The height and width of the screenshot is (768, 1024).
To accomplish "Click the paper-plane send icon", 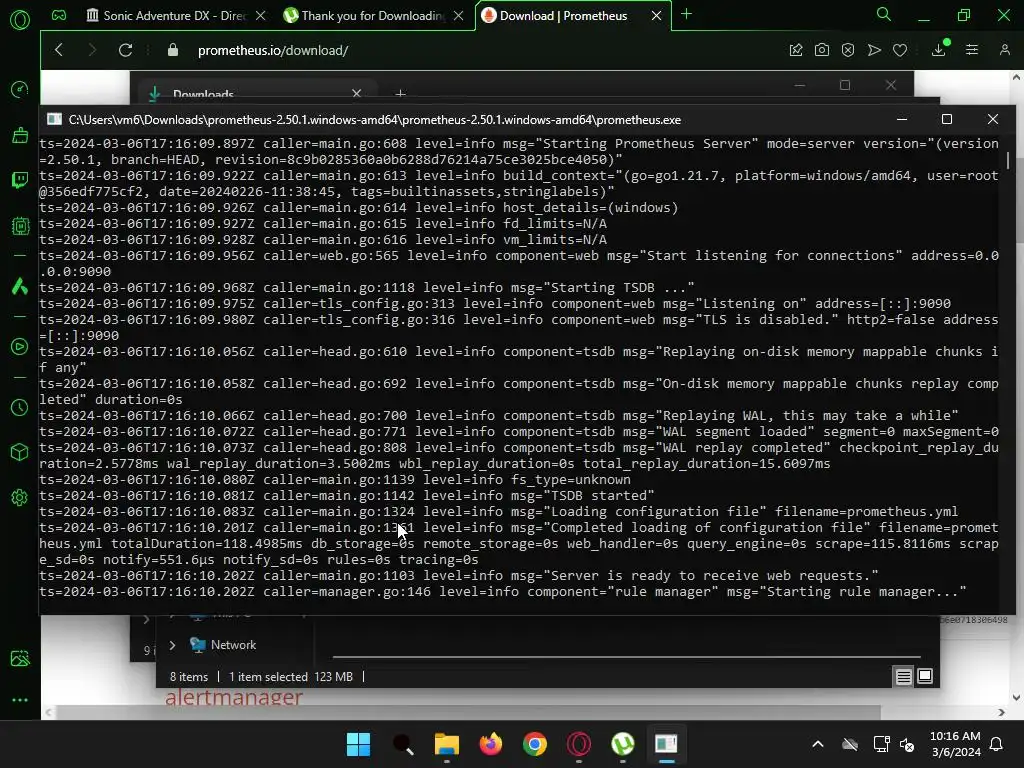I will [x=874, y=50].
